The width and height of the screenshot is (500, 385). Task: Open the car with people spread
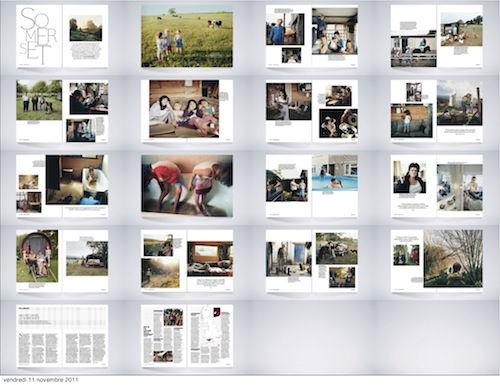point(312,186)
